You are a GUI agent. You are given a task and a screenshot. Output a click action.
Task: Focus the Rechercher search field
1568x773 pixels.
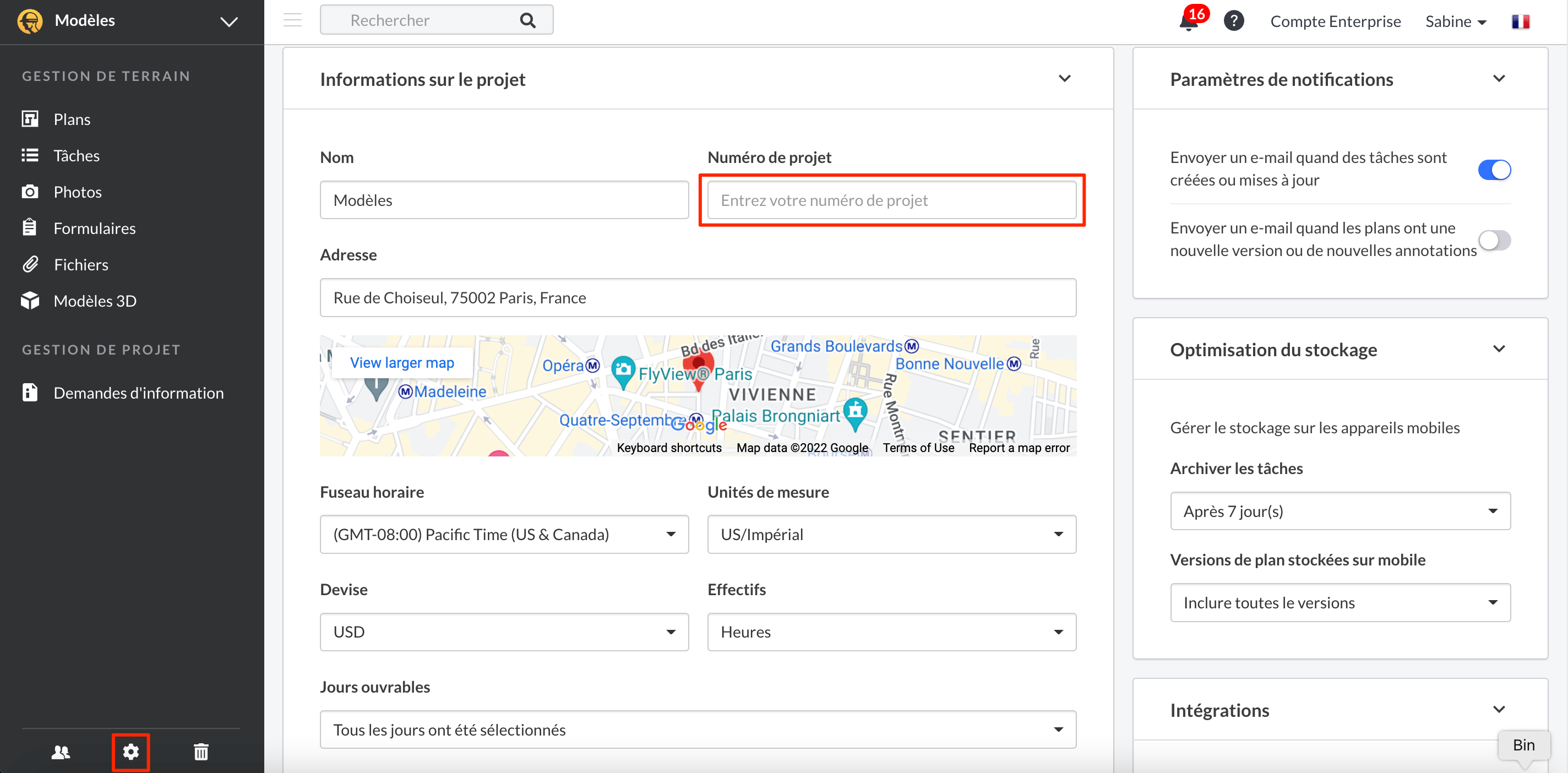(x=437, y=20)
